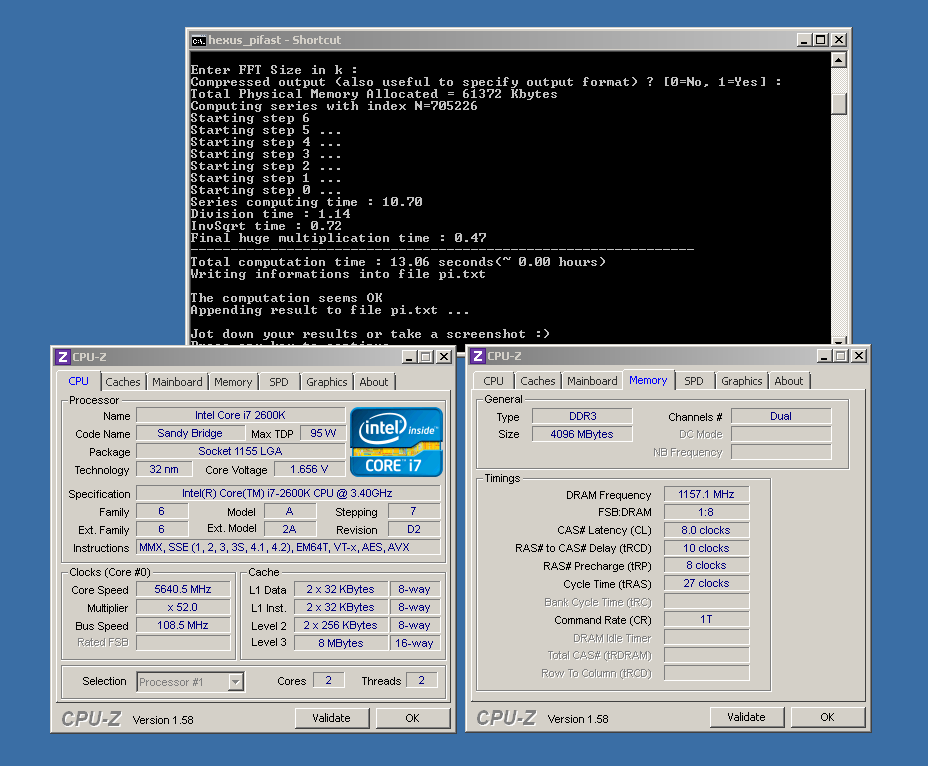Minimize the left CPU-Z window
Image resolution: width=928 pixels, height=766 pixels.
409,357
